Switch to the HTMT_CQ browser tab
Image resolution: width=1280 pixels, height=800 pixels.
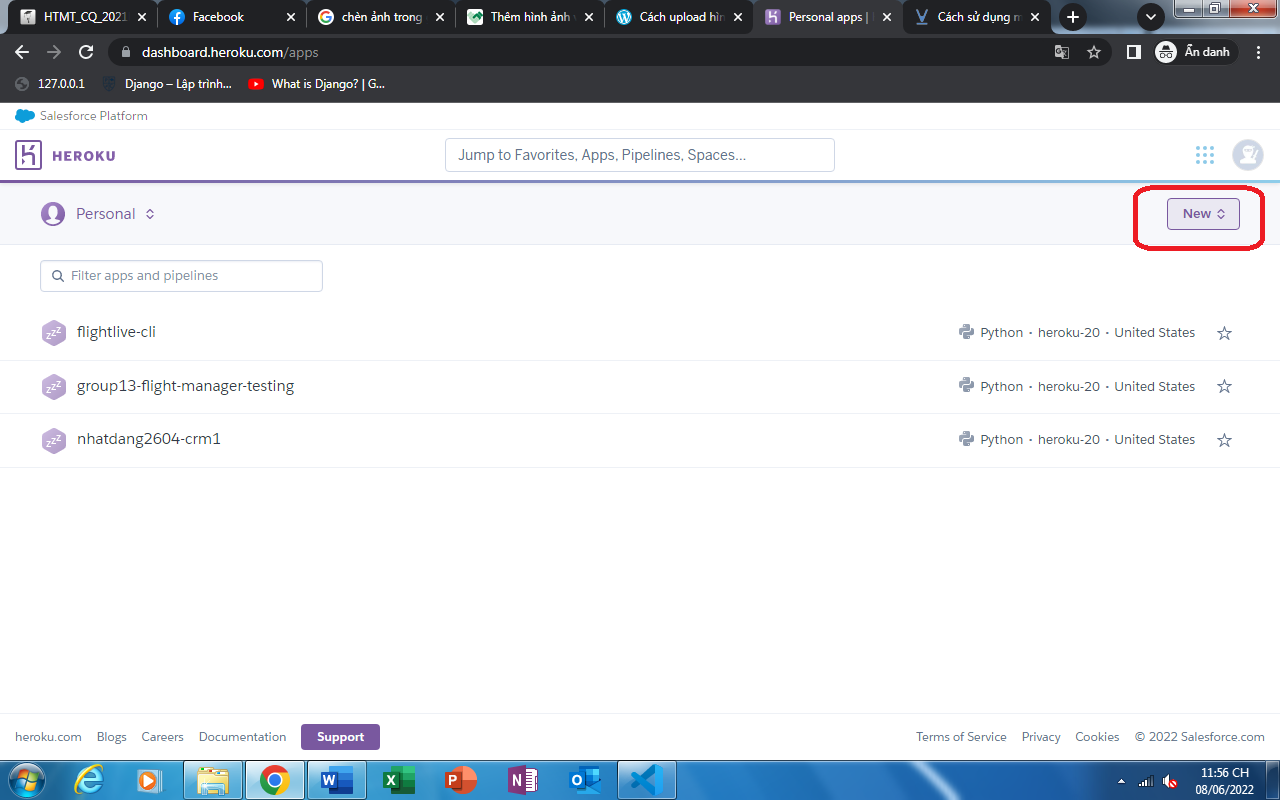[x=85, y=17]
